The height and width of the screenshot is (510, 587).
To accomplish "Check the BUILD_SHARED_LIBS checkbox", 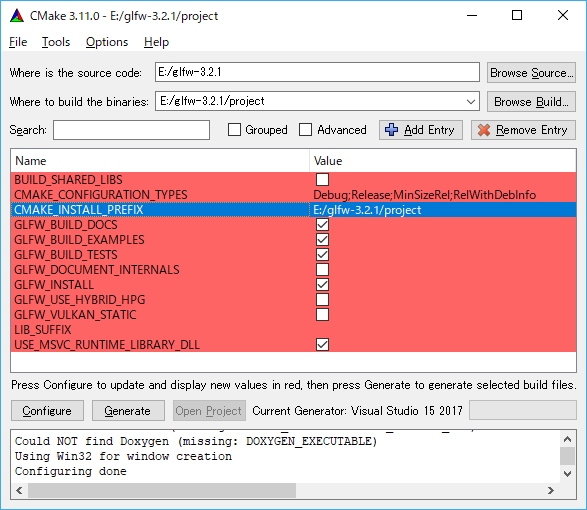I will [x=322, y=179].
